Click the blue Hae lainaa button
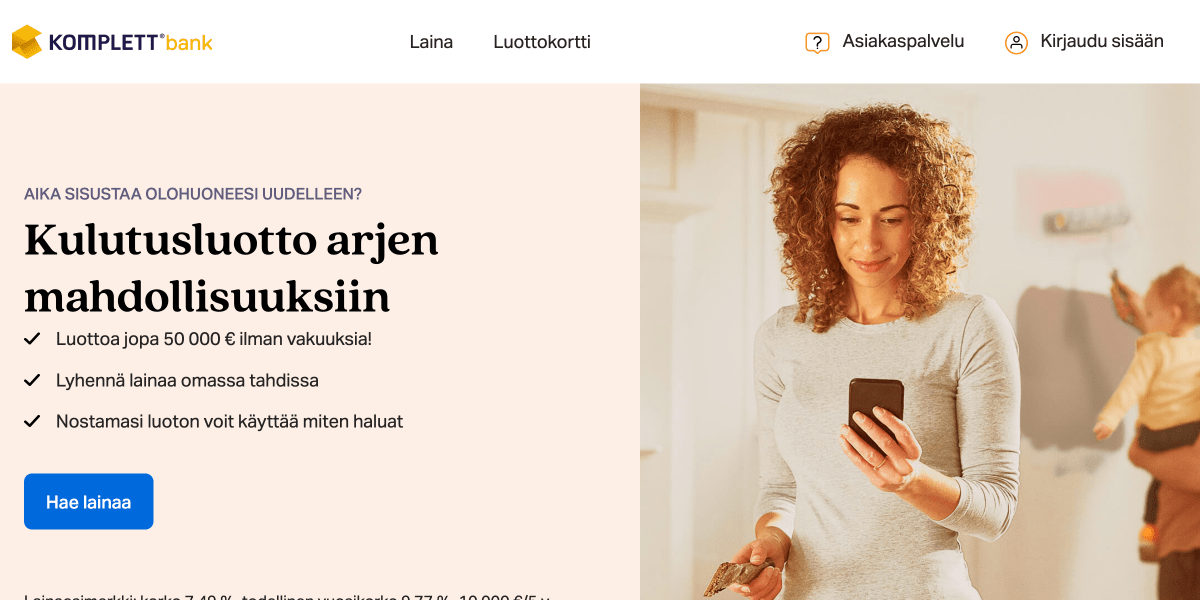This screenshot has width=1200, height=600. 88,501
